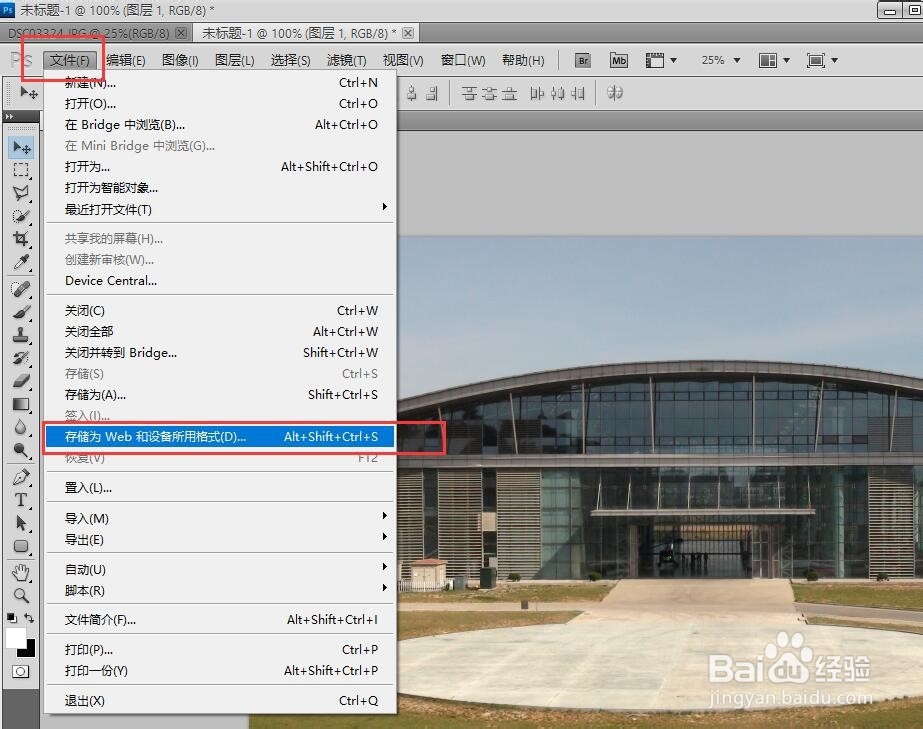Select the Eyedropper tool
The image size is (923, 729).
(x=21, y=262)
